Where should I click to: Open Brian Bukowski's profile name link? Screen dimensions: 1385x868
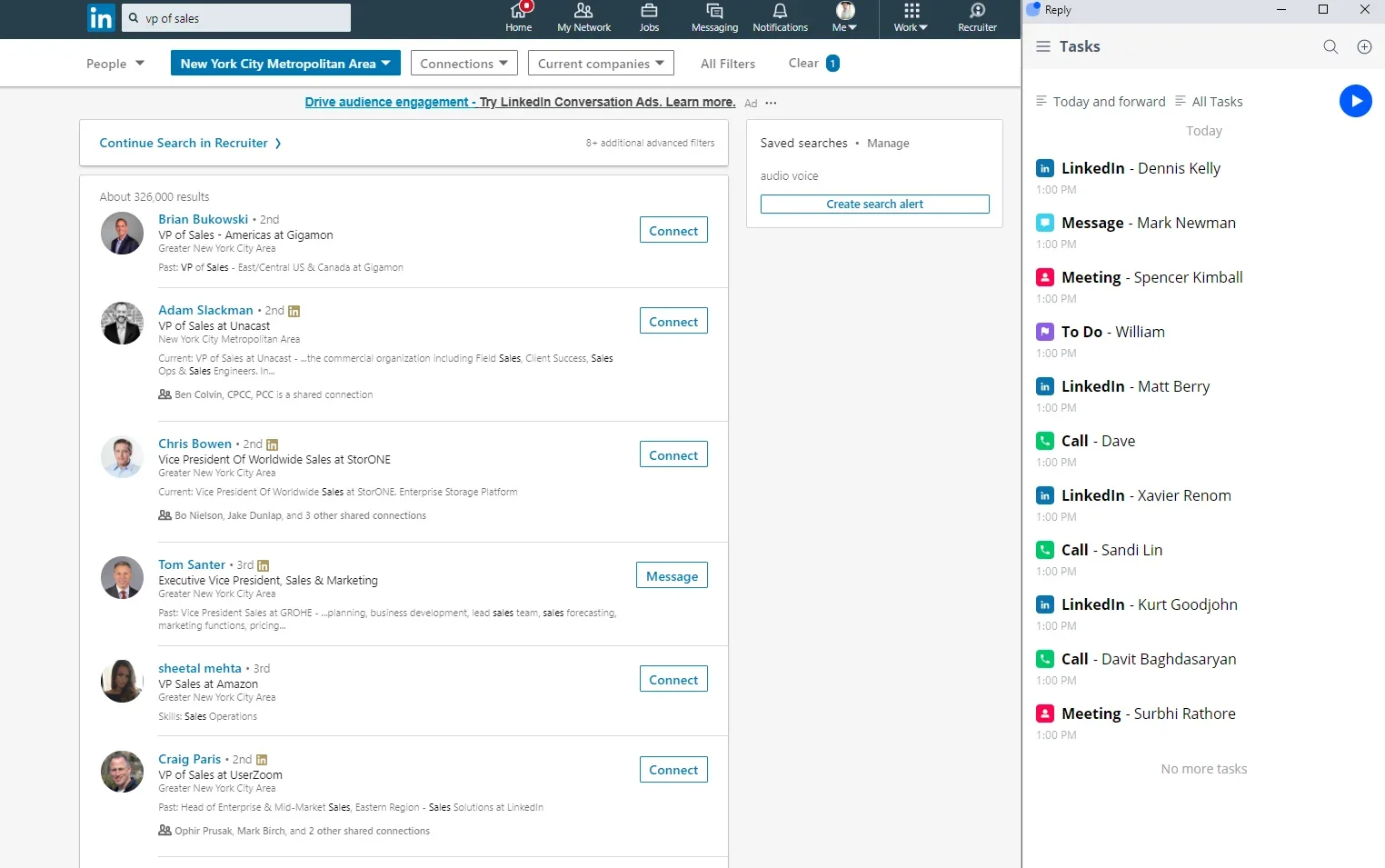click(x=203, y=219)
